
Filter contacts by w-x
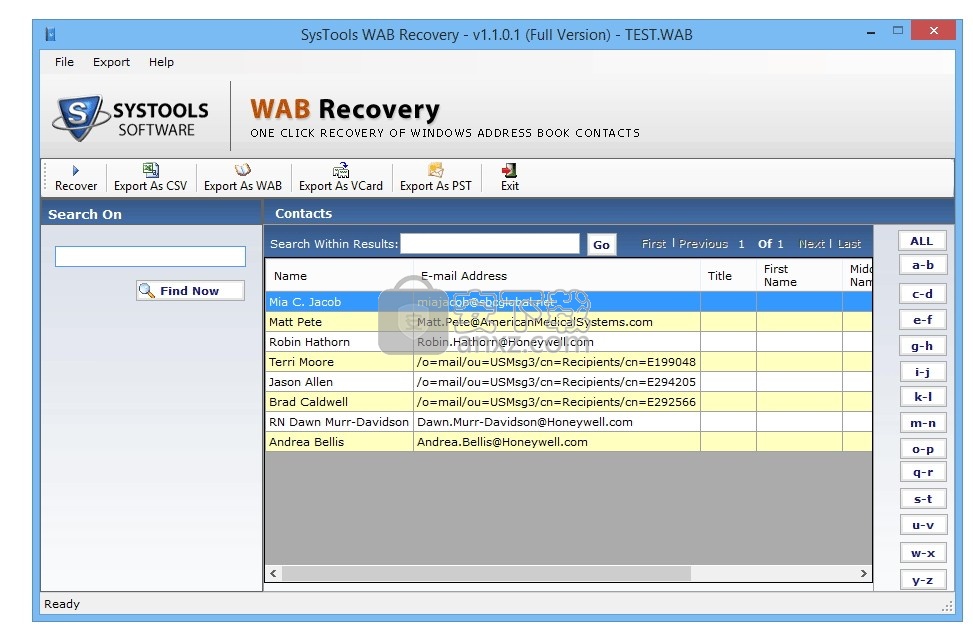pyautogui.click(x=923, y=553)
